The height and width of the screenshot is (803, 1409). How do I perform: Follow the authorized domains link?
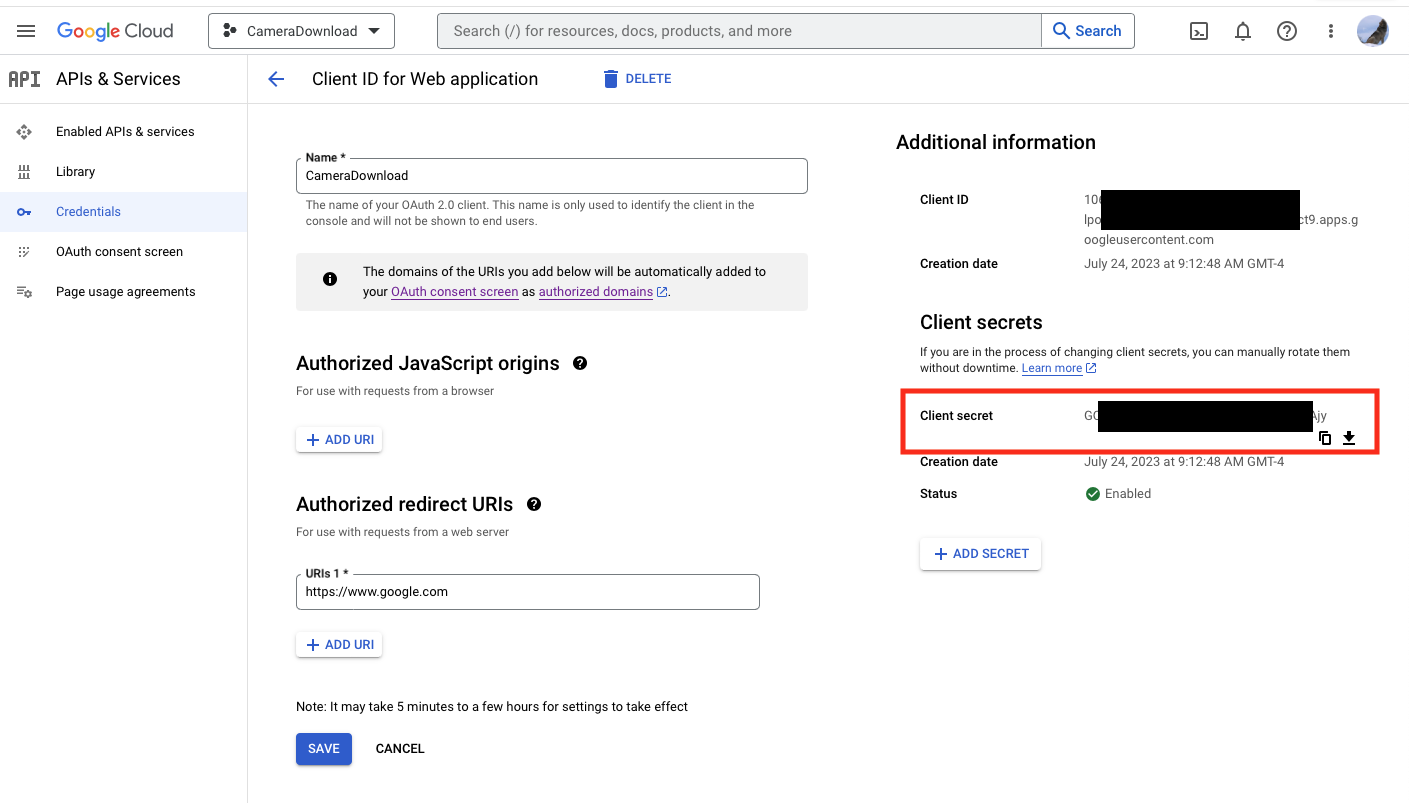(595, 292)
